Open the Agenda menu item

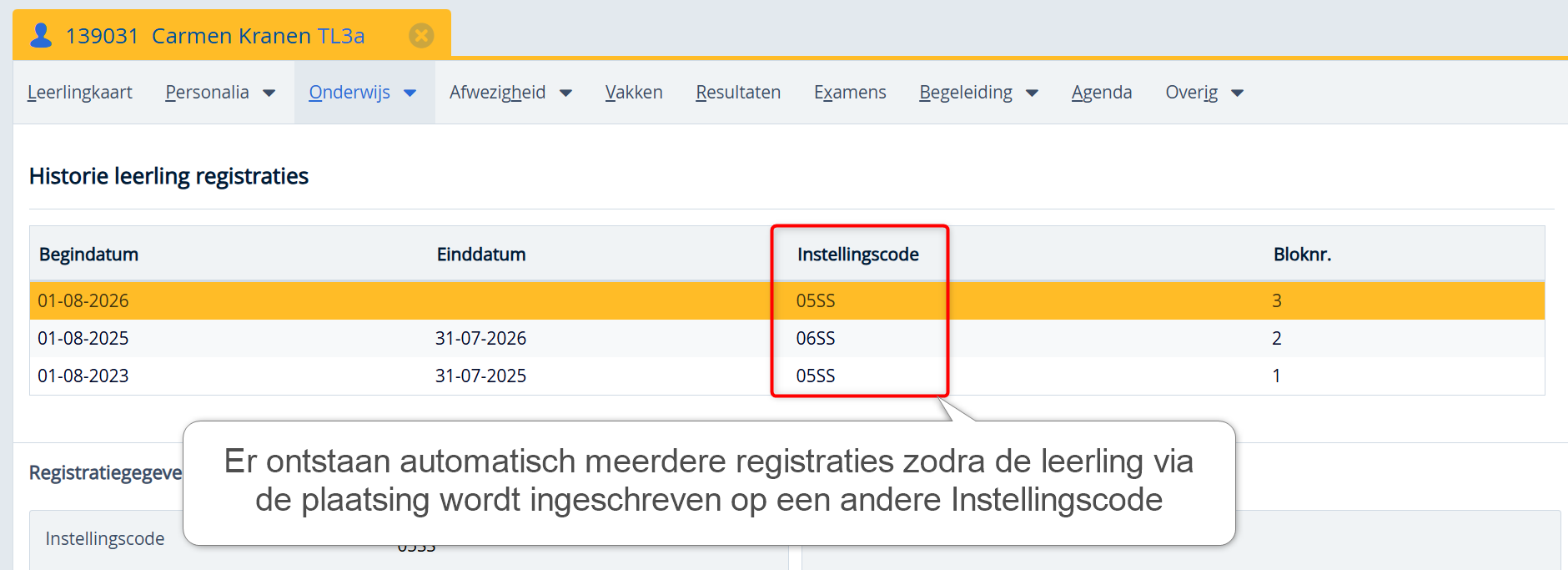click(1102, 93)
